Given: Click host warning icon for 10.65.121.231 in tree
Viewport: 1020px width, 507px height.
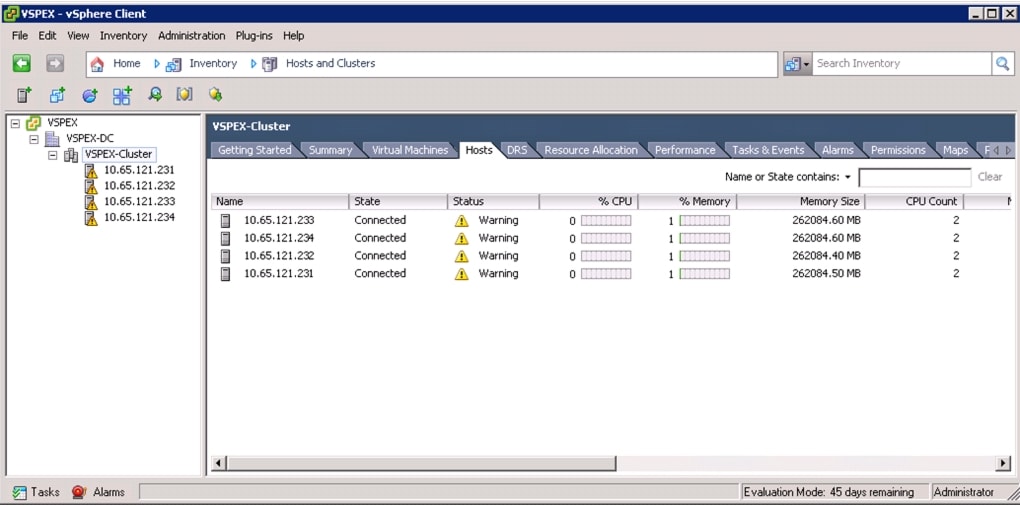Looking at the screenshot, I should tap(90, 171).
